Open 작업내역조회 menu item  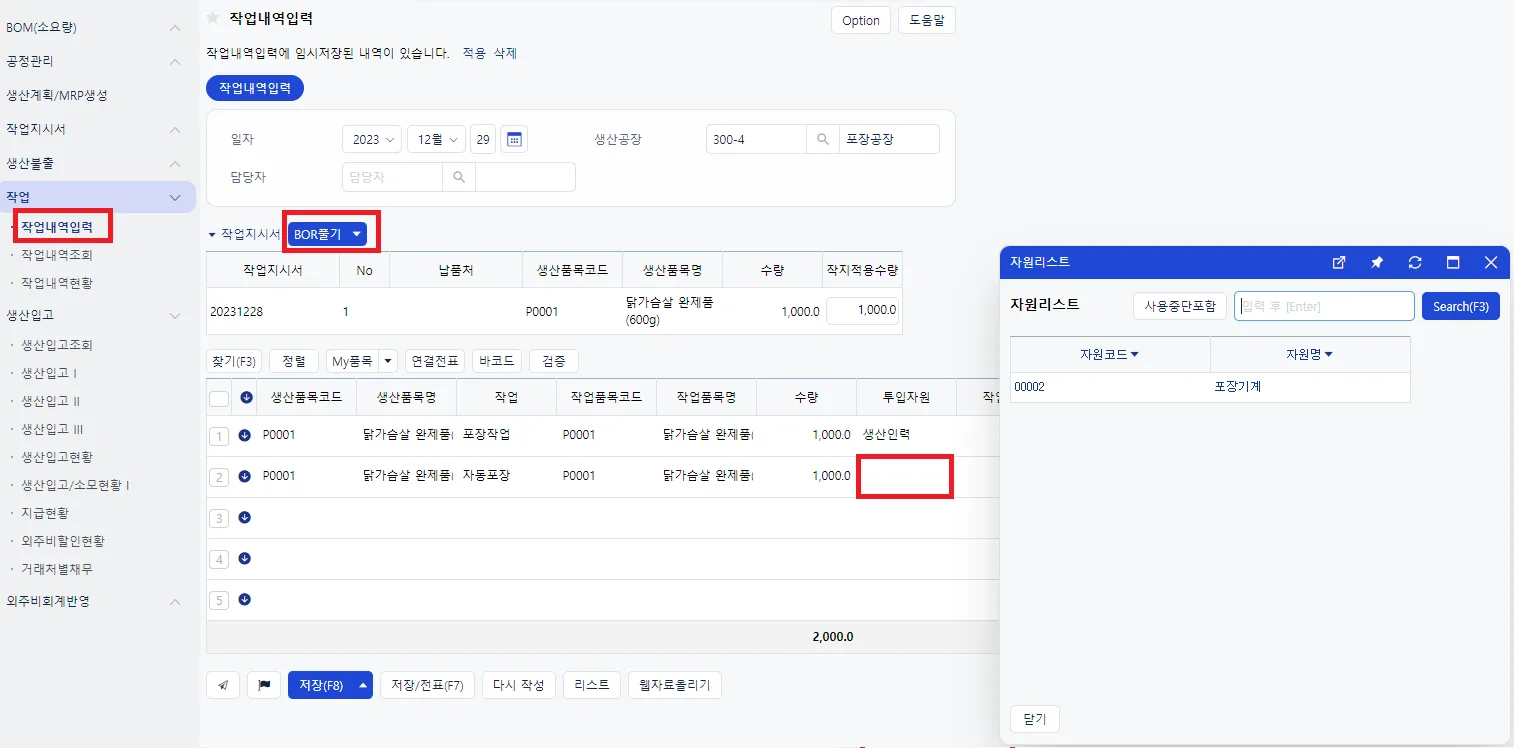(57, 255)
